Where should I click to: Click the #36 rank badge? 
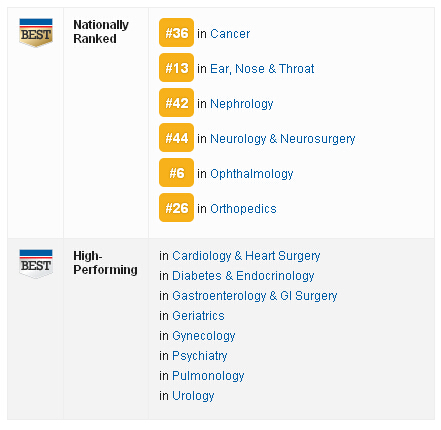[x=176, y=33]
